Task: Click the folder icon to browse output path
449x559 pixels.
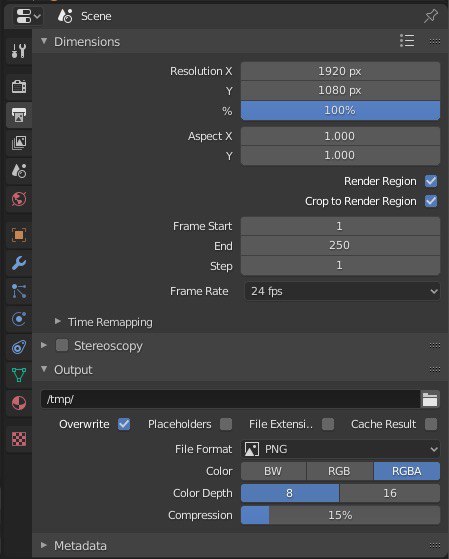Action: coord(430,399)
